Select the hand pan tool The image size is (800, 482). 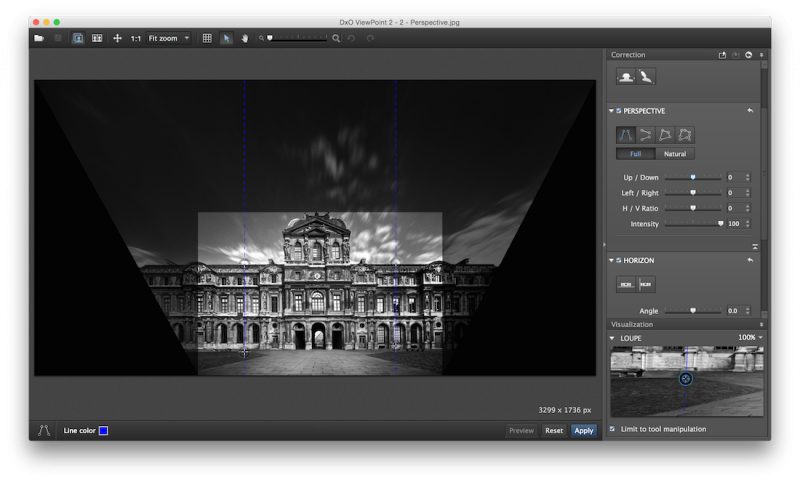tap(244, 38)
